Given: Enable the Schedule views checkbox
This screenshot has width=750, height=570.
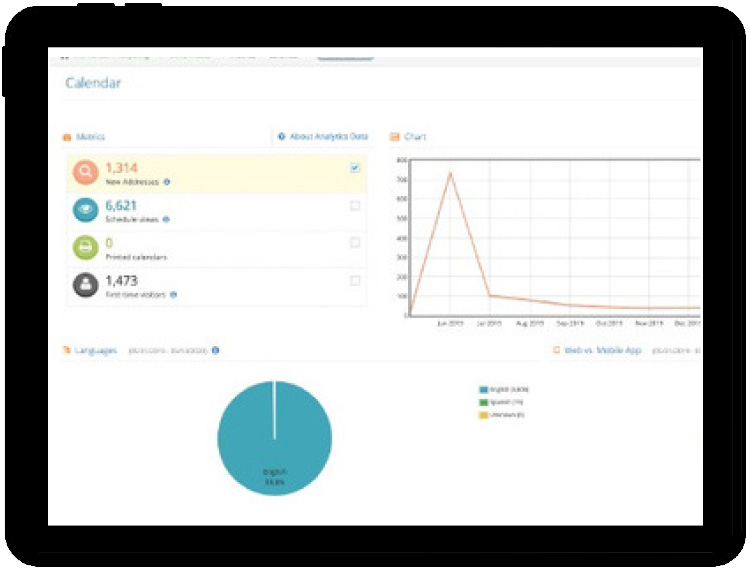Looking at the screenshot, I should [355, 206].
